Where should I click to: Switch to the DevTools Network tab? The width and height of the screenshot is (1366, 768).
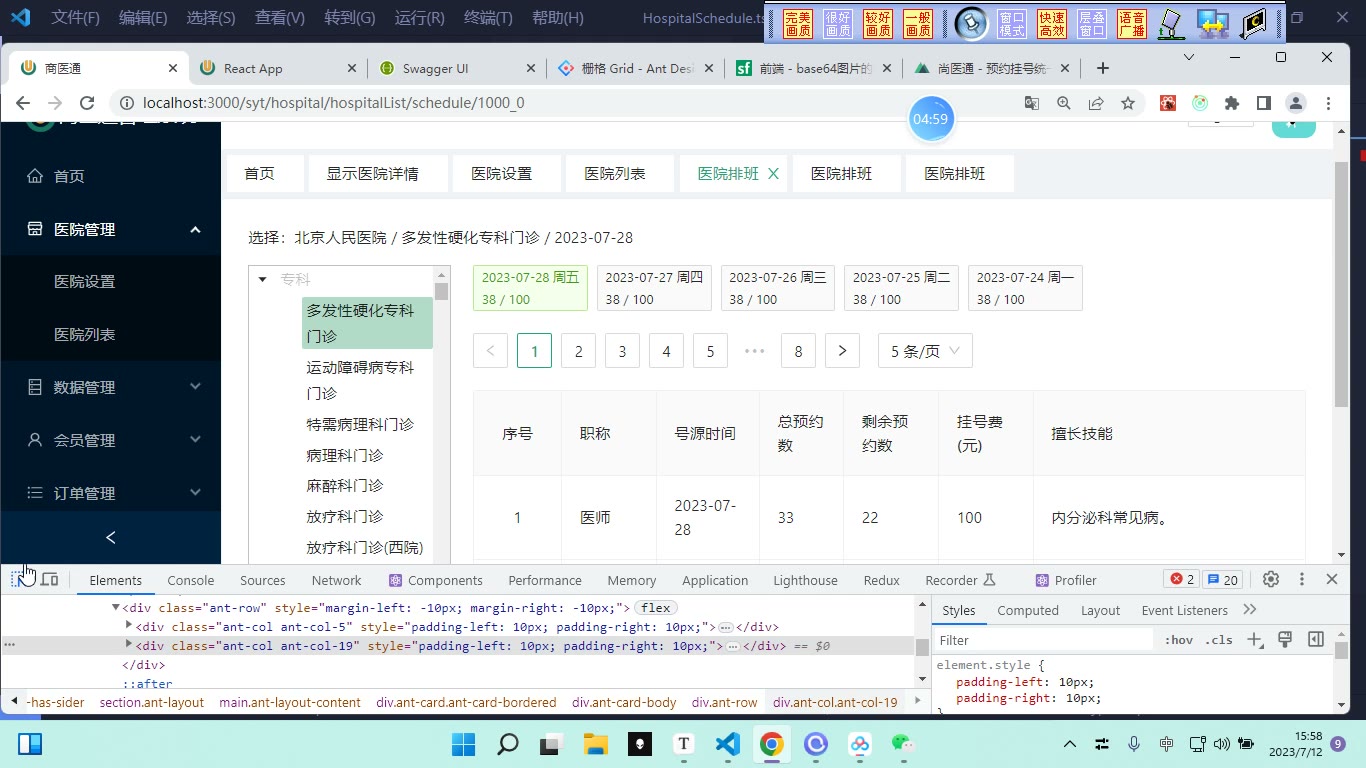(x=336, y=580)
